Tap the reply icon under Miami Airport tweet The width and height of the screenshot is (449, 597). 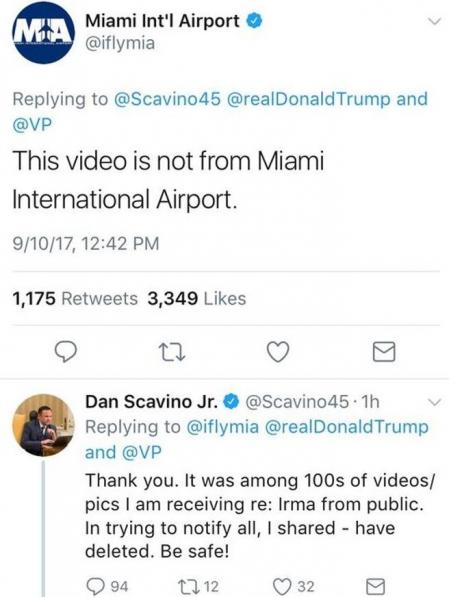click(x=65, y=351)
